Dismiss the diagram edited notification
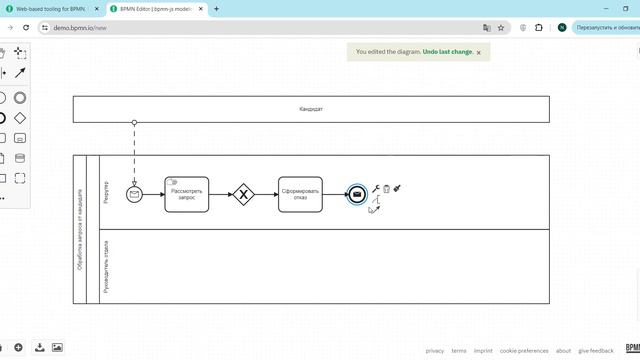The image size is (640, 360). (479, 53)
